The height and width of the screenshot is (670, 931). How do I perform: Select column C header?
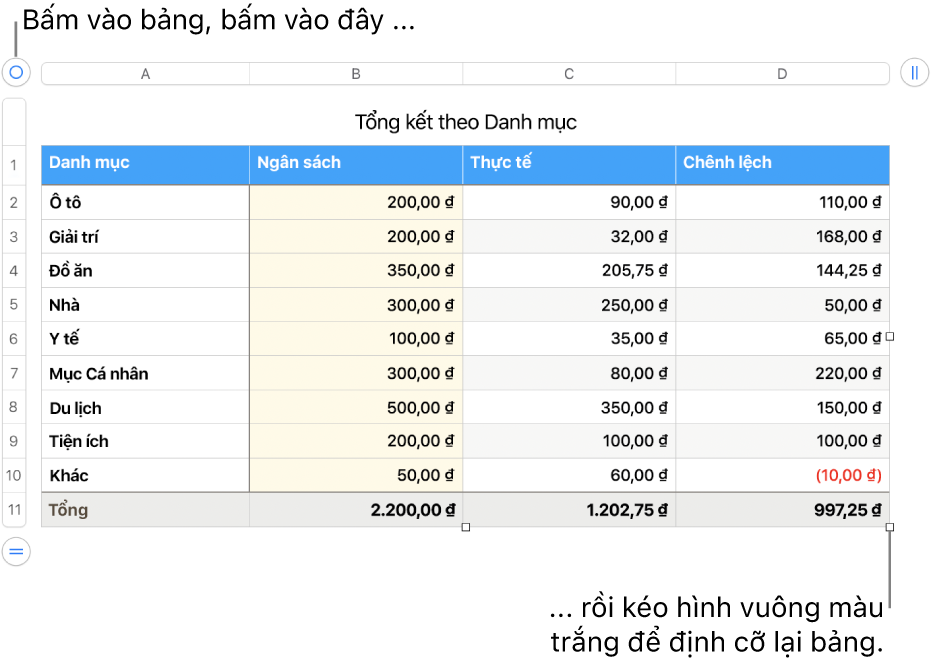(x=569, y=74)
